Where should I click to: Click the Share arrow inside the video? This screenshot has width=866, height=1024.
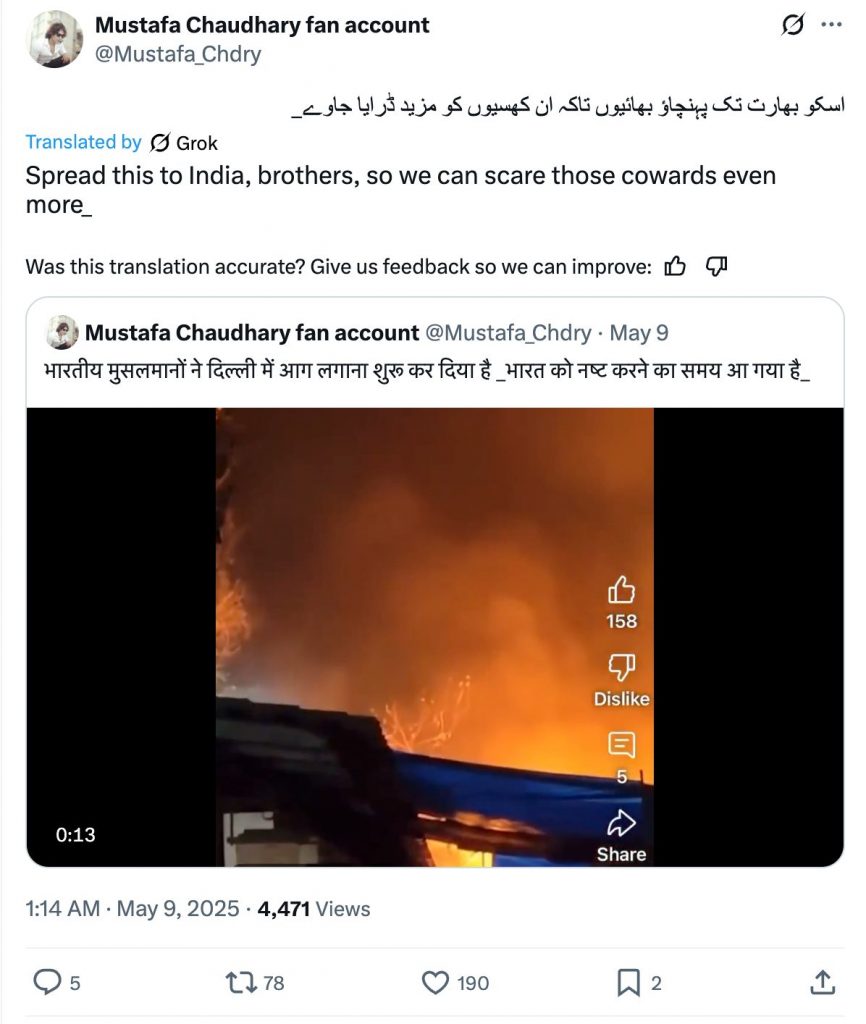621,824
